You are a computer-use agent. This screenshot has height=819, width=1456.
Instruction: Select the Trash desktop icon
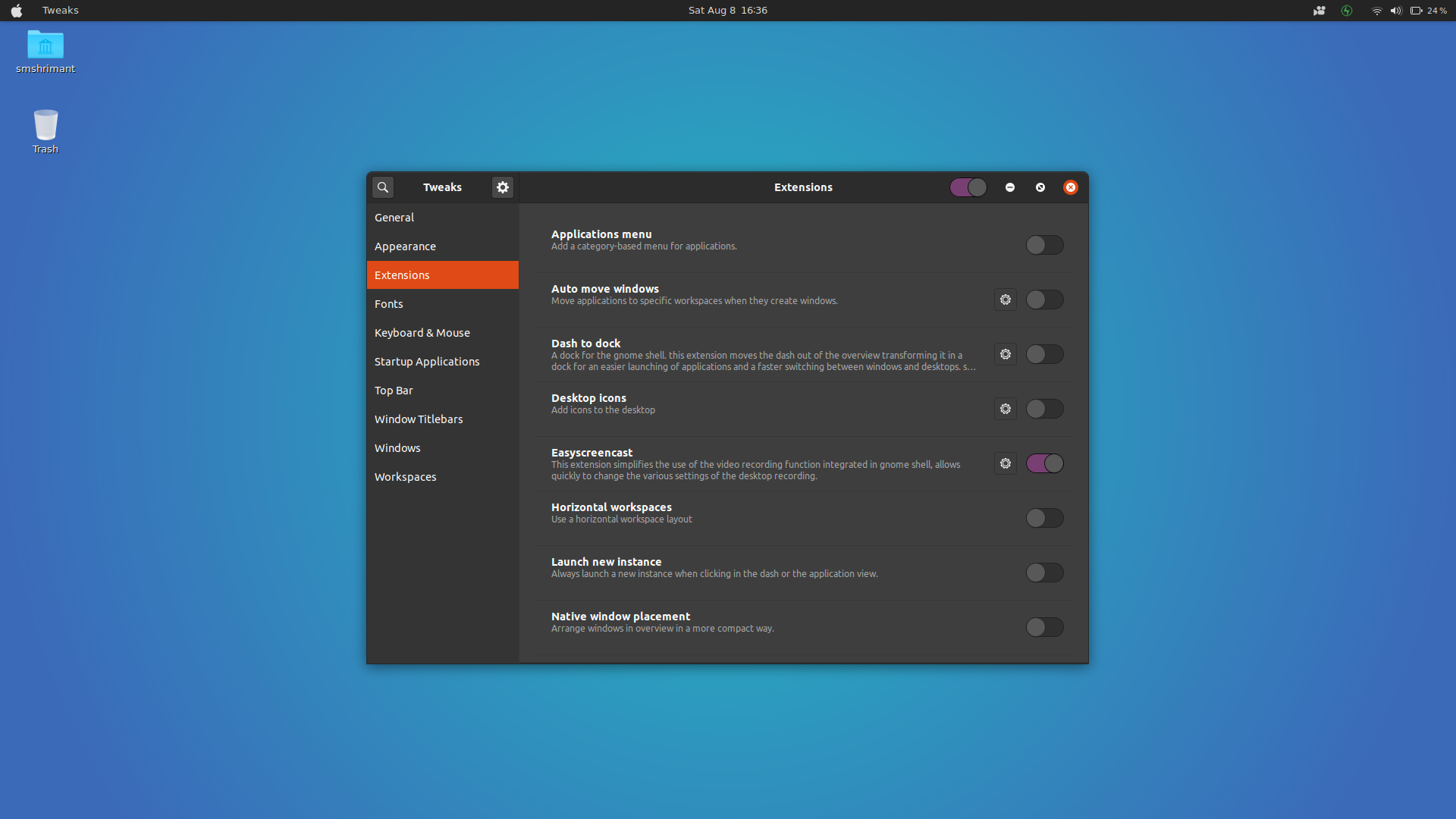tap(45, 132)
